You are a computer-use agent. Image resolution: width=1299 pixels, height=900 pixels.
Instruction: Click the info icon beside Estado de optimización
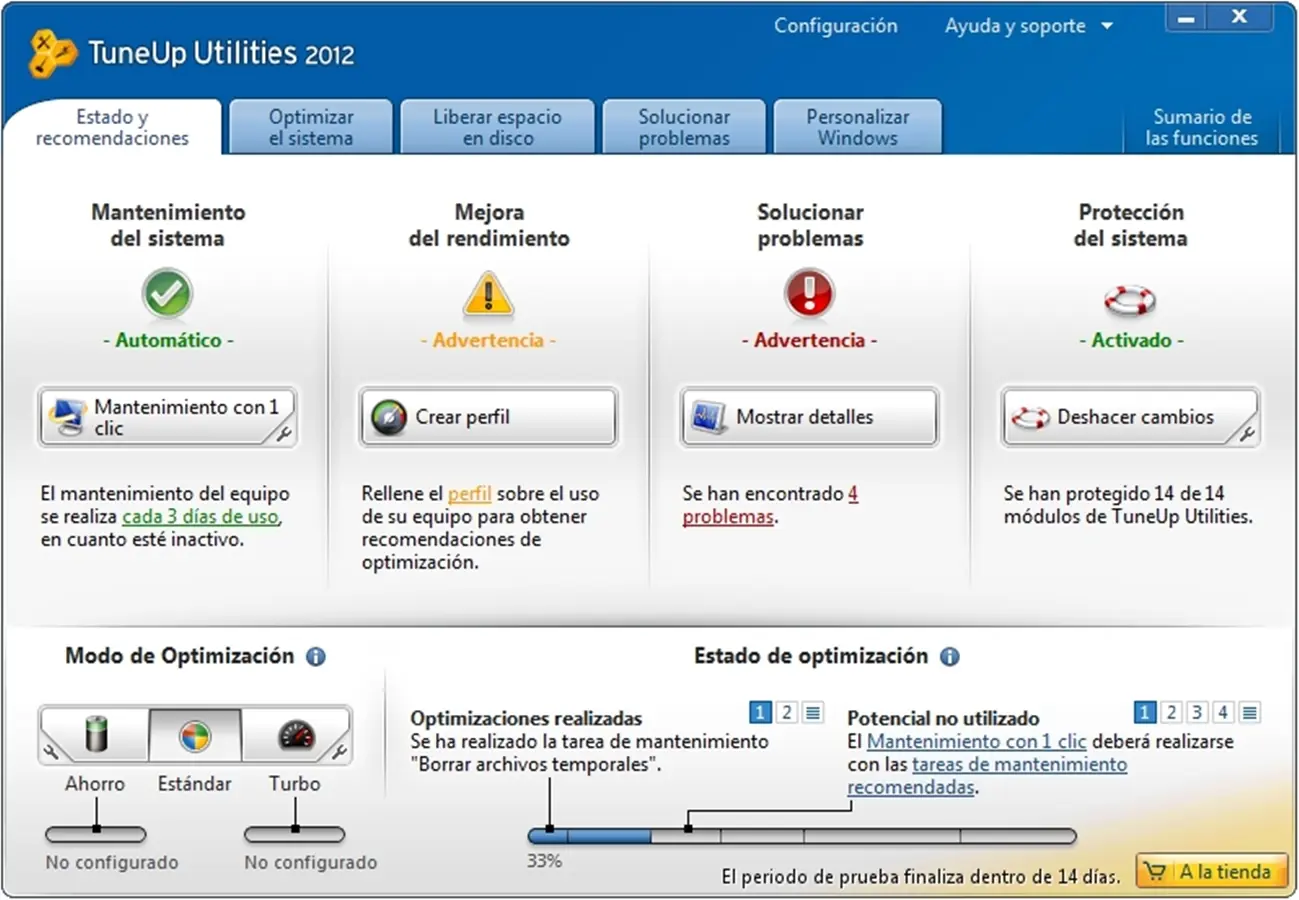point(949,656)
